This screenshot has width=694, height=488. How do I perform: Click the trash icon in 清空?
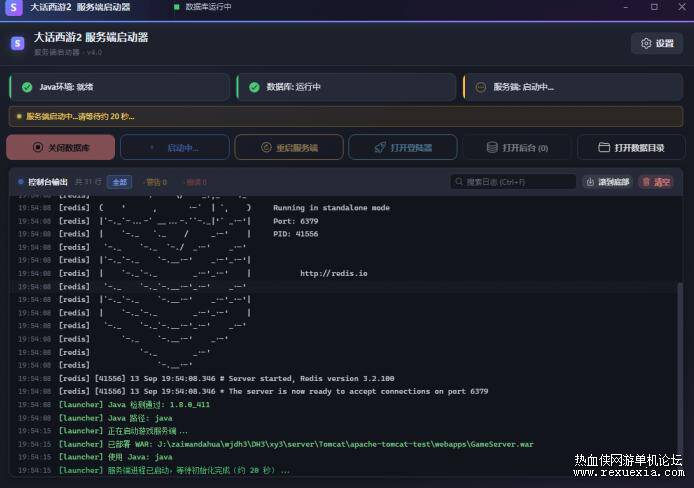(646, 182)
